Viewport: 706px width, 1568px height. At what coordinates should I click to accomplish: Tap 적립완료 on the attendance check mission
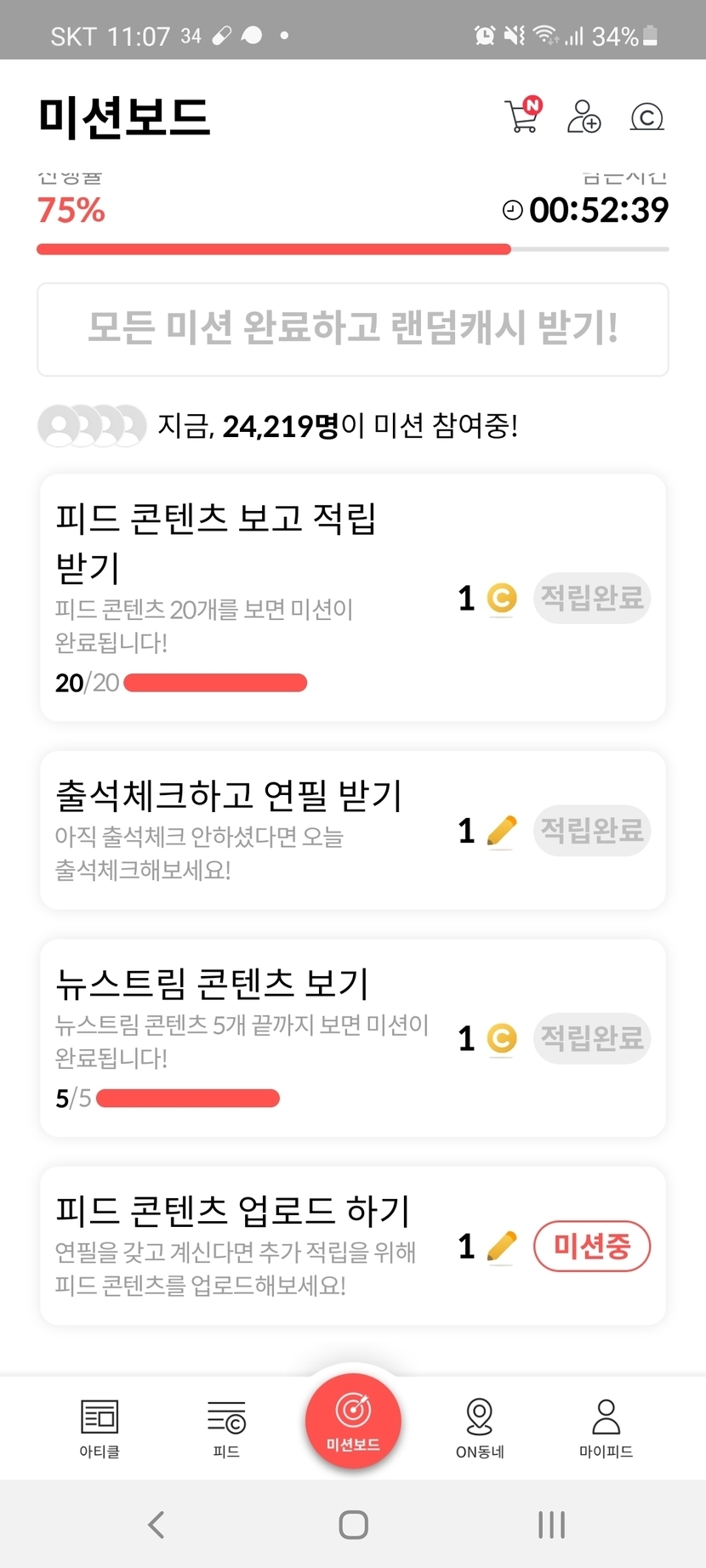click(592, 830)
